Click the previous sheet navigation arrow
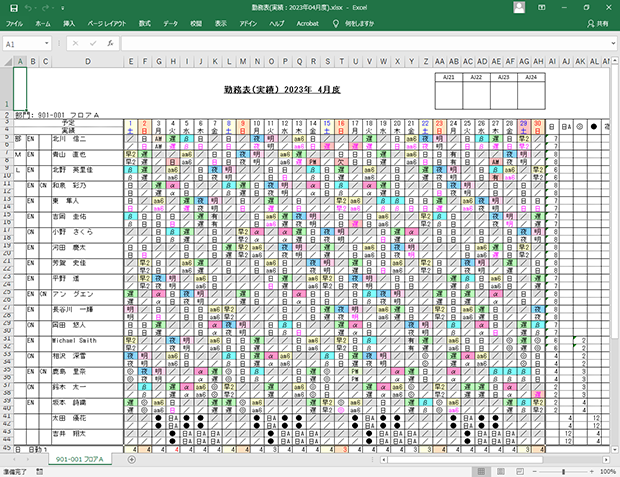Viewport: 620px width, 477px height. [15, 460]
